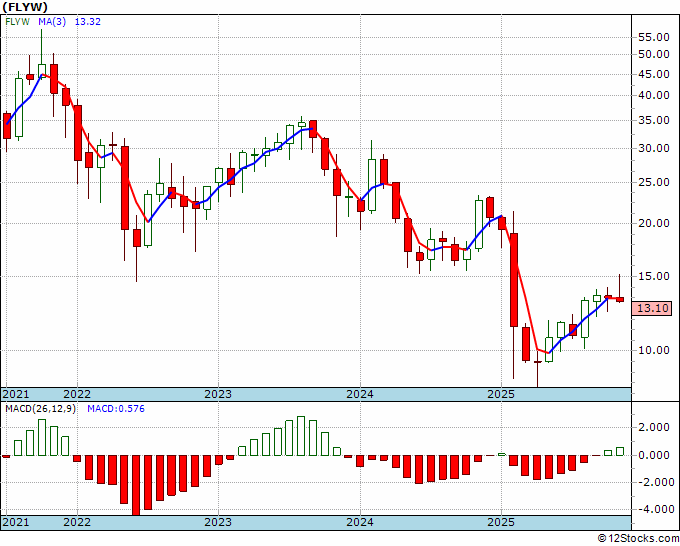Click the deepest red MACD bar in 2022
This screenshot has width=680, height=546.
click(136, 485)
